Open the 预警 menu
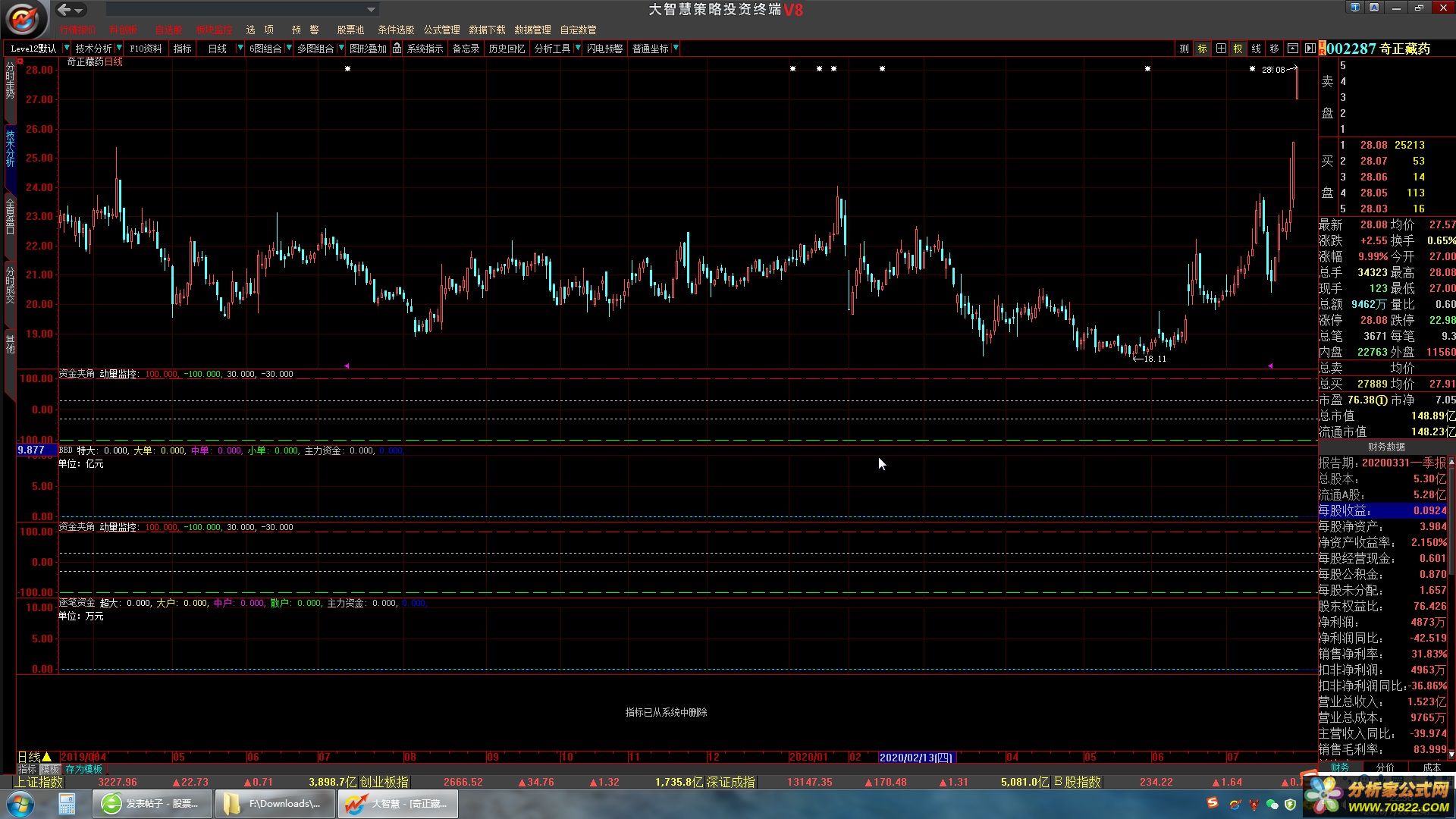Viewport: 1456px width, 819px height. pyautogui.click(x=305, y=30)
